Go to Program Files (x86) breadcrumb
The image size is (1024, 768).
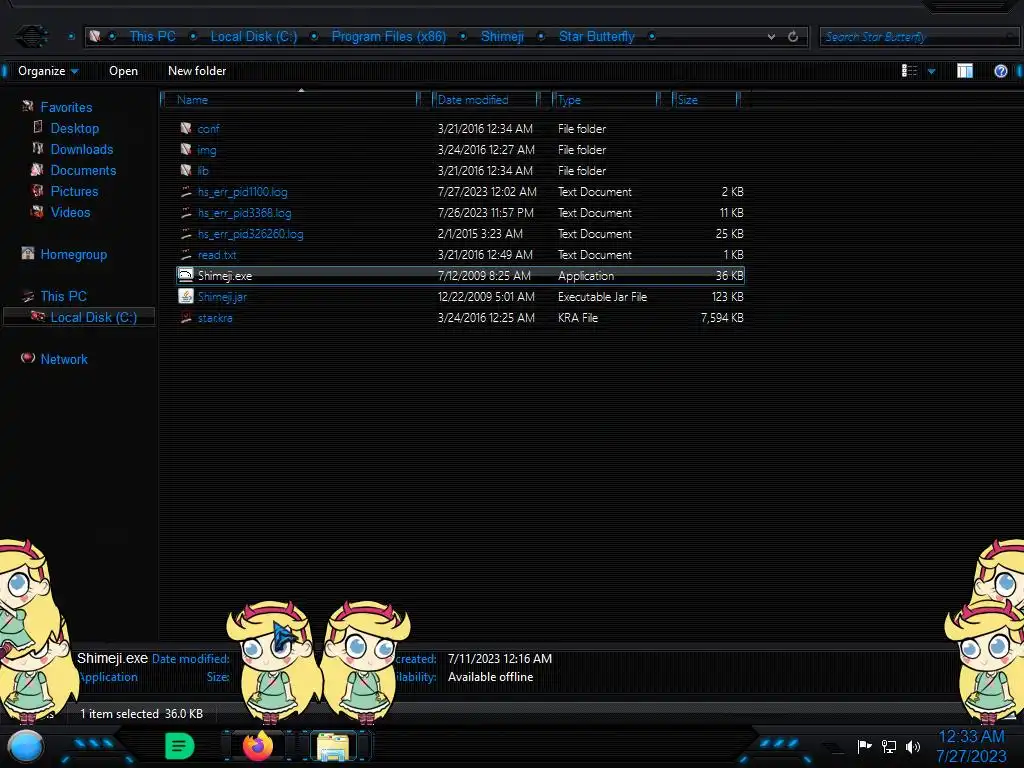389,37
